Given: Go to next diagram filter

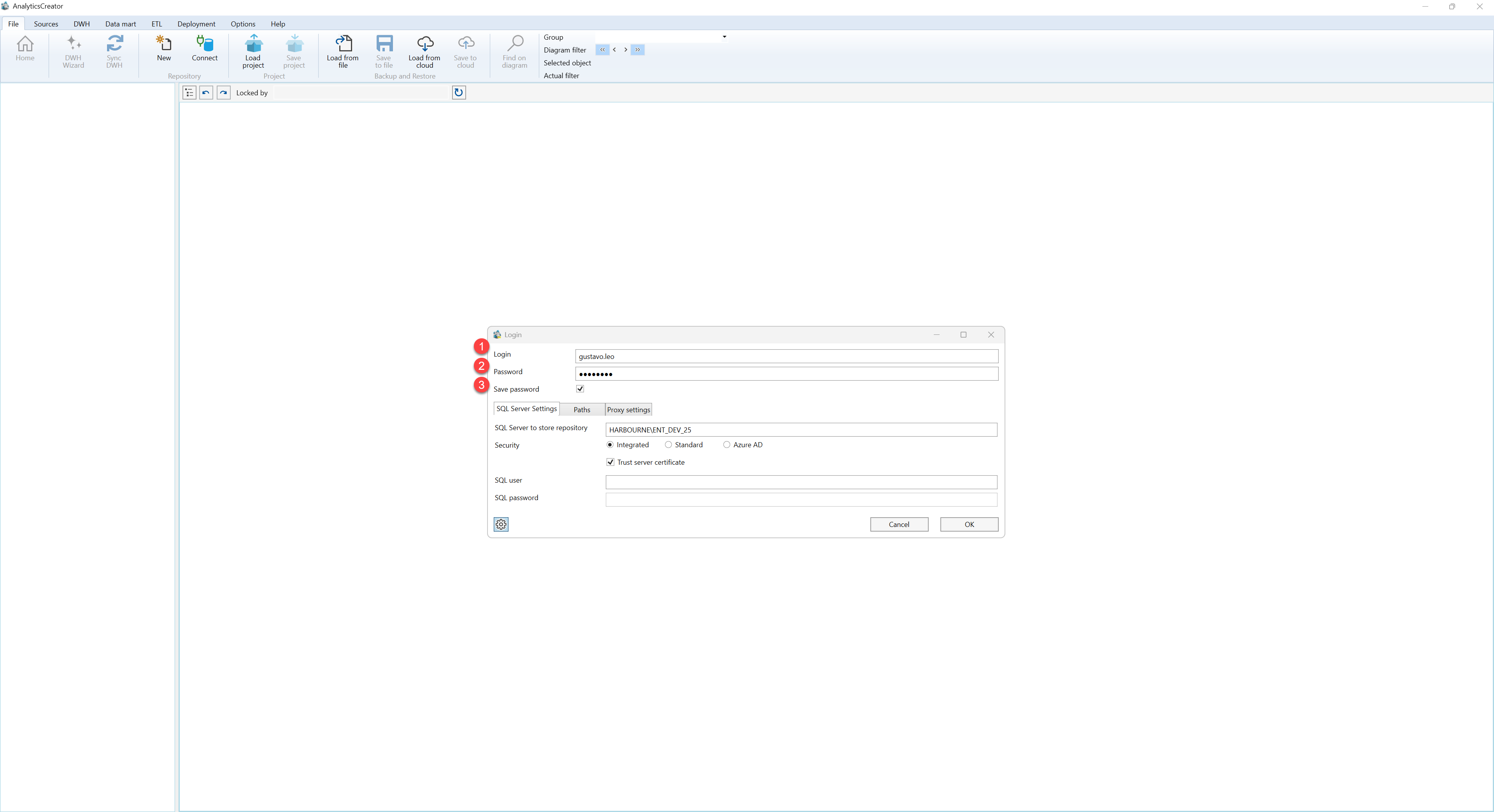Looking at the screenshot, I should tap(625, 50).
